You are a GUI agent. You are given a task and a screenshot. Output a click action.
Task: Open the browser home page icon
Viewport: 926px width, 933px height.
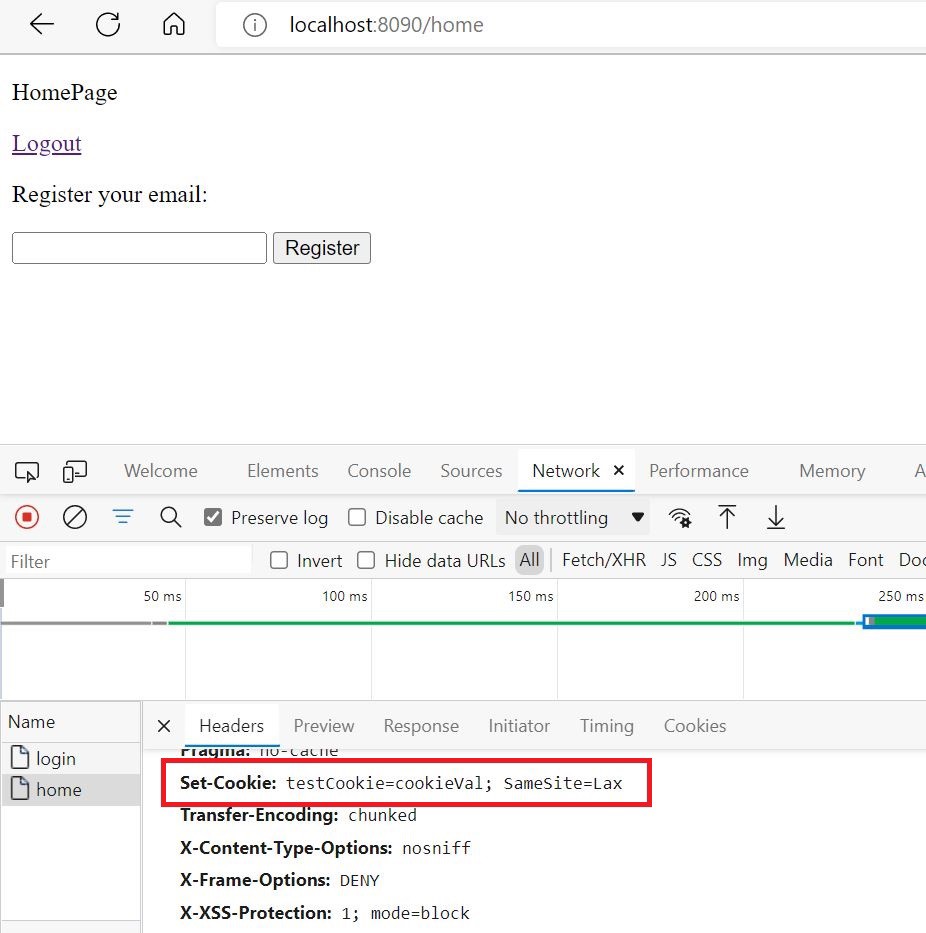174,24
